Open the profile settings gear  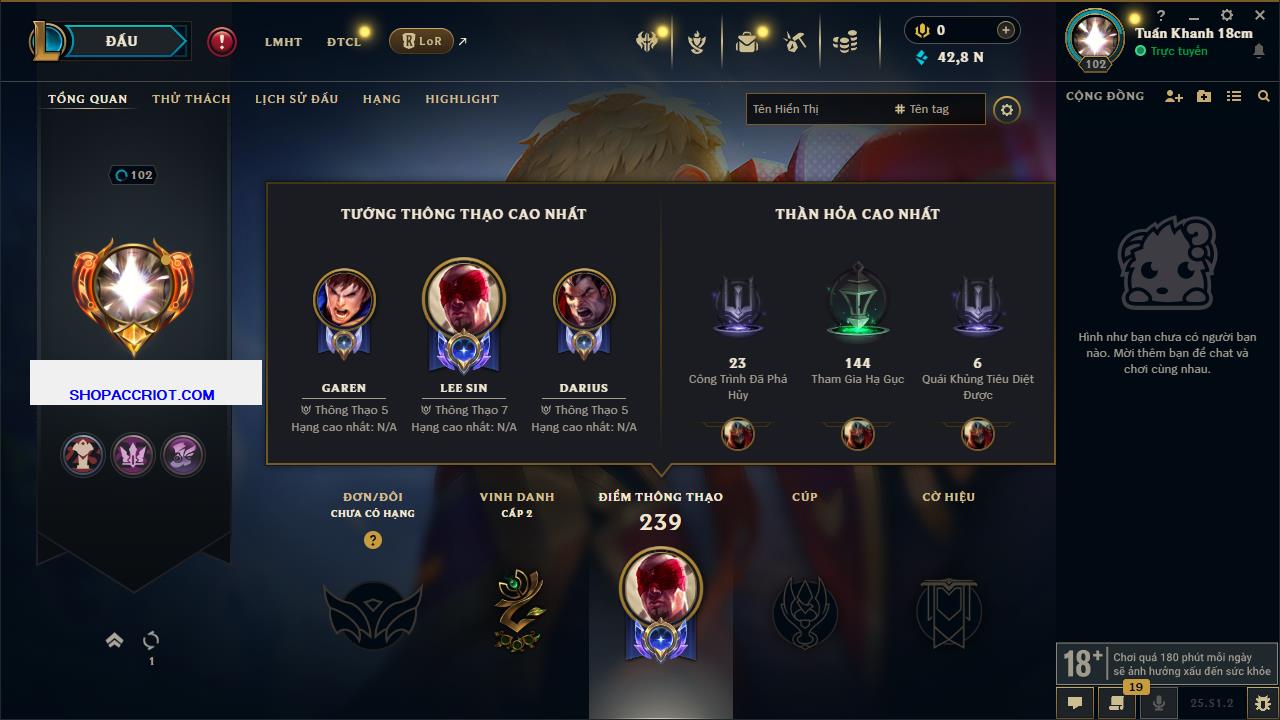tap(1007, 109)
